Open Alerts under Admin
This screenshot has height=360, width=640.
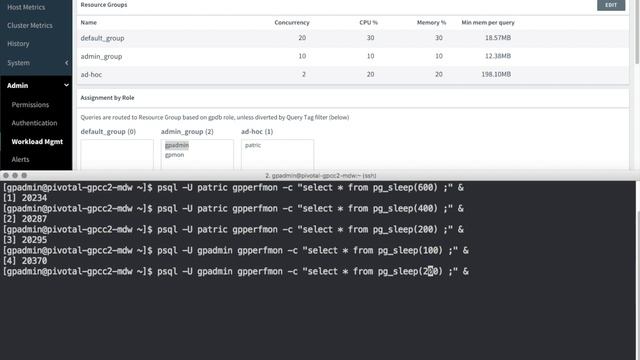click(x=20, y=160)
